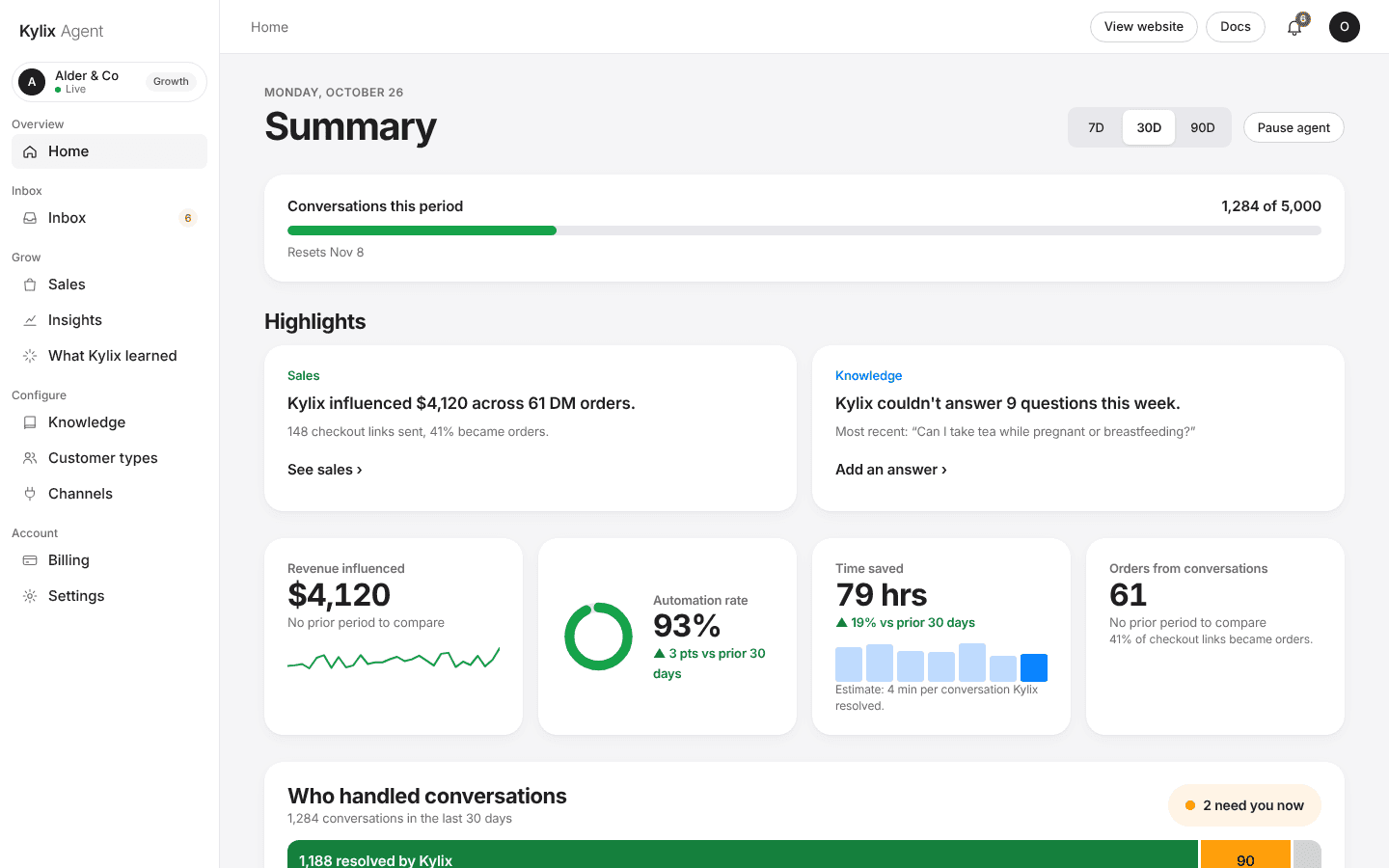Click the Alder & Co avatar A
The width and height of the screenshot is (1389, 868).
tap(32, 82)
